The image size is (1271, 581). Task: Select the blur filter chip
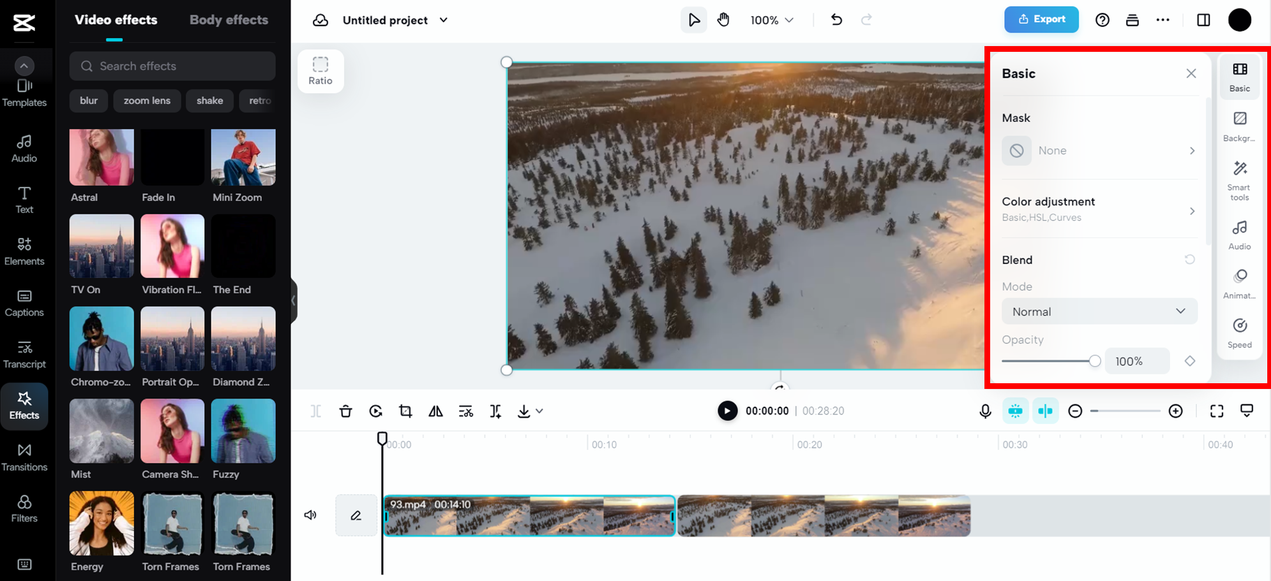coord(89,101)
